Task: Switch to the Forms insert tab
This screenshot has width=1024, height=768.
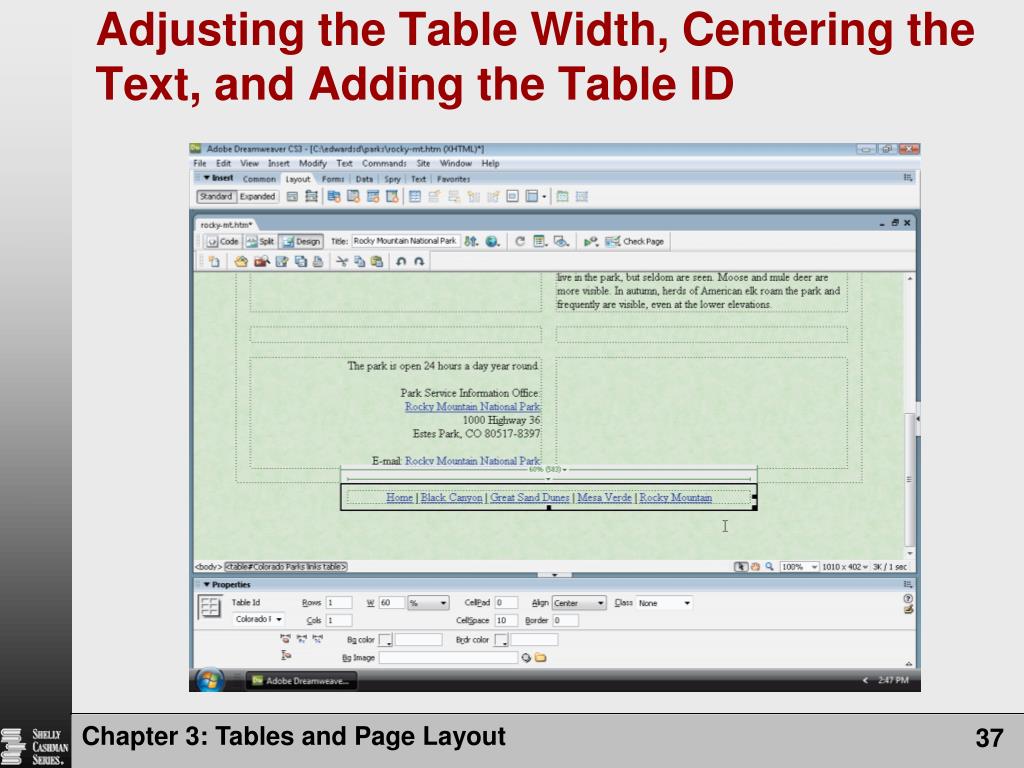Action: tap(332, 179)
